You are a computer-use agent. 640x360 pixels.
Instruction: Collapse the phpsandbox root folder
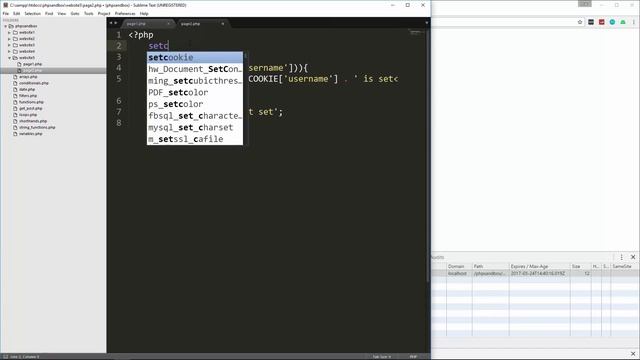tap(5, 26)
